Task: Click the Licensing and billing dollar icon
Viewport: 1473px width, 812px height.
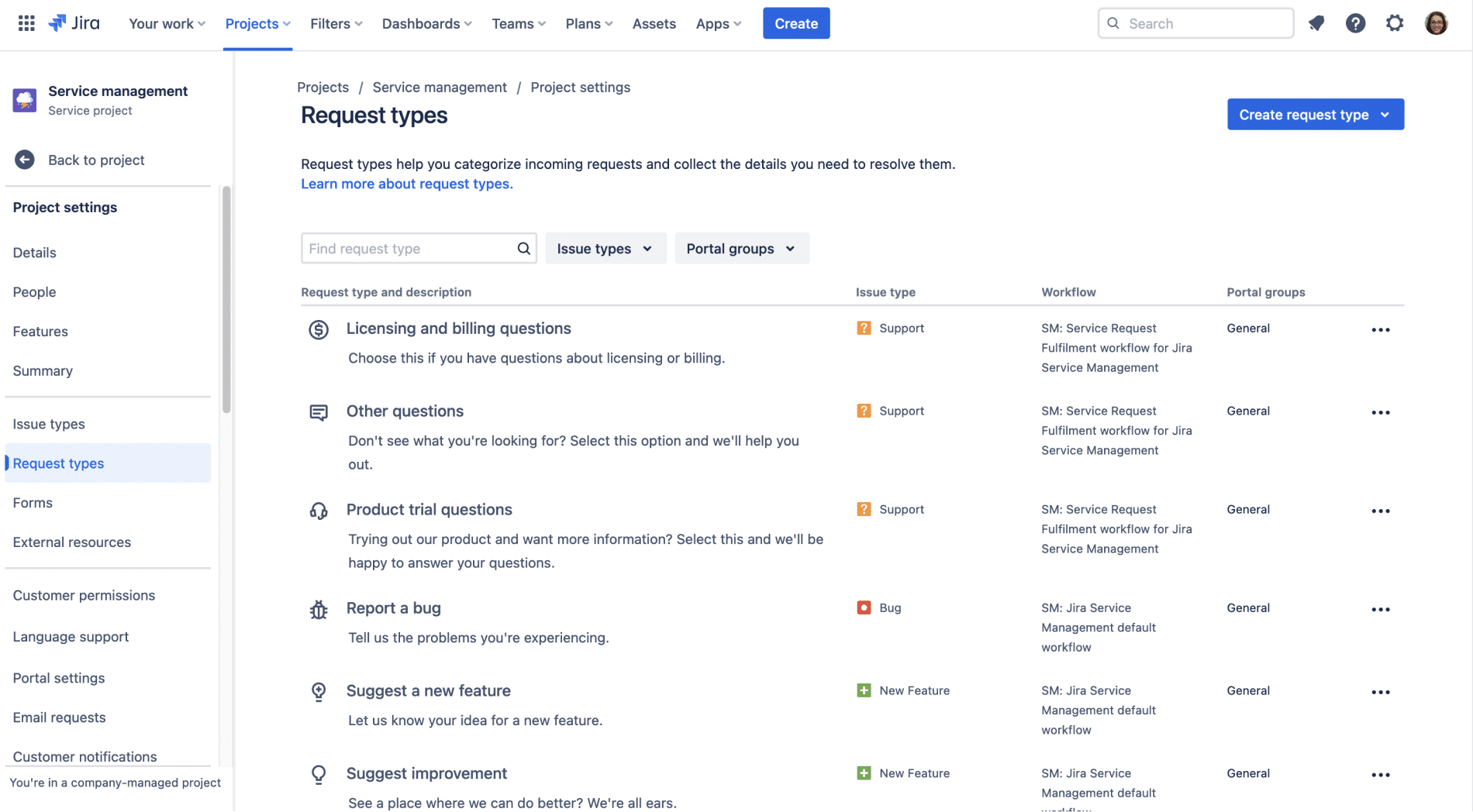Action: coord(319,330)
